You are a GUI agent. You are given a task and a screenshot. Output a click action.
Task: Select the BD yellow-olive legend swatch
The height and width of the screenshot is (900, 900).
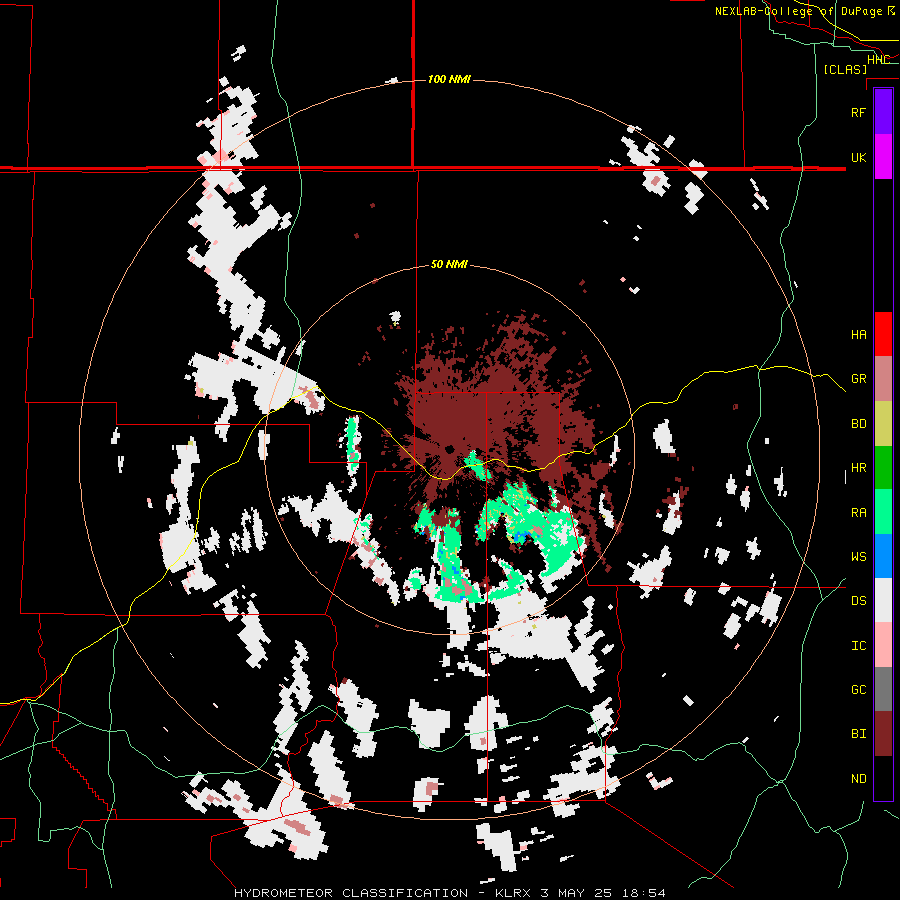tap(883, 424)
